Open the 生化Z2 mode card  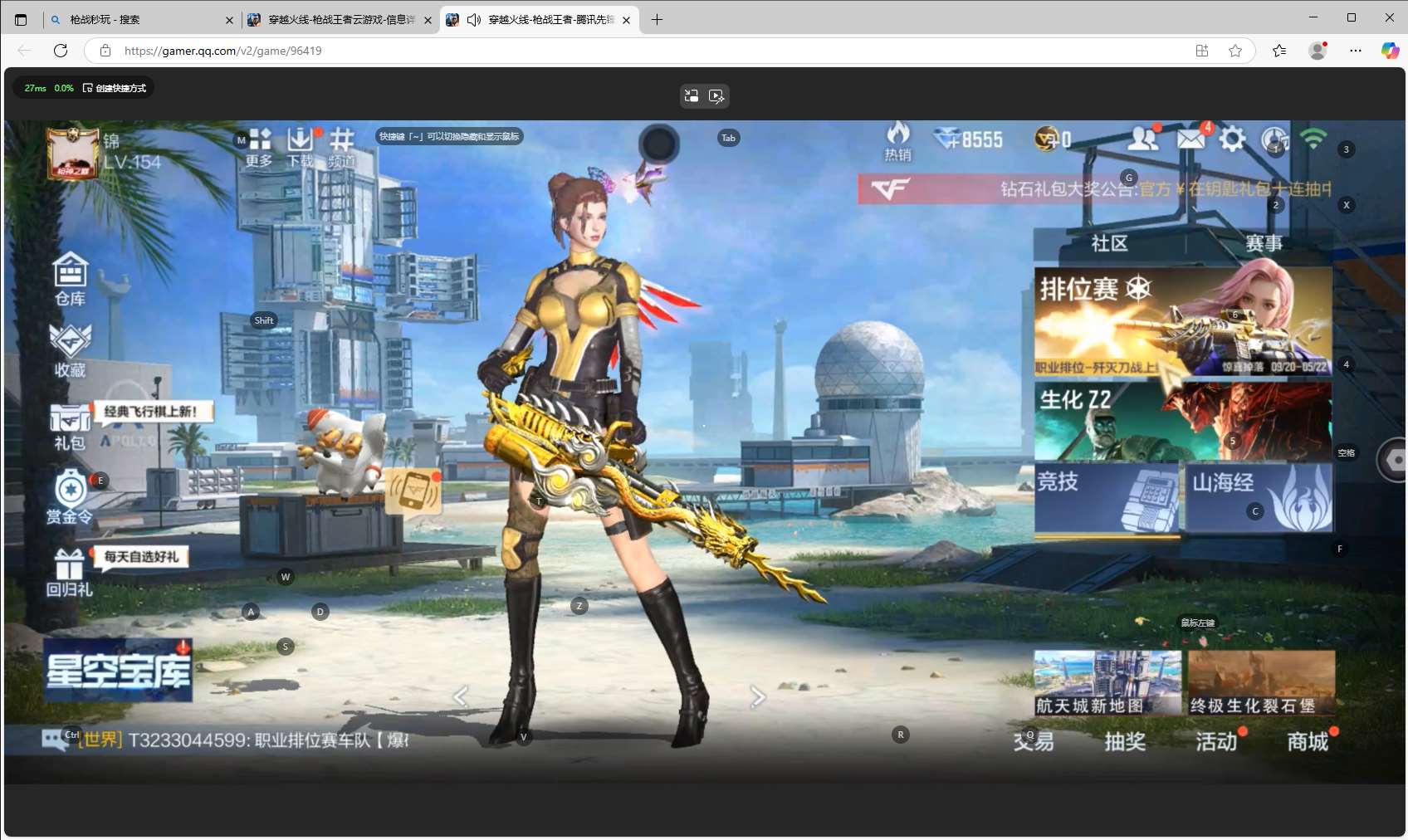tap(1183, 422)
